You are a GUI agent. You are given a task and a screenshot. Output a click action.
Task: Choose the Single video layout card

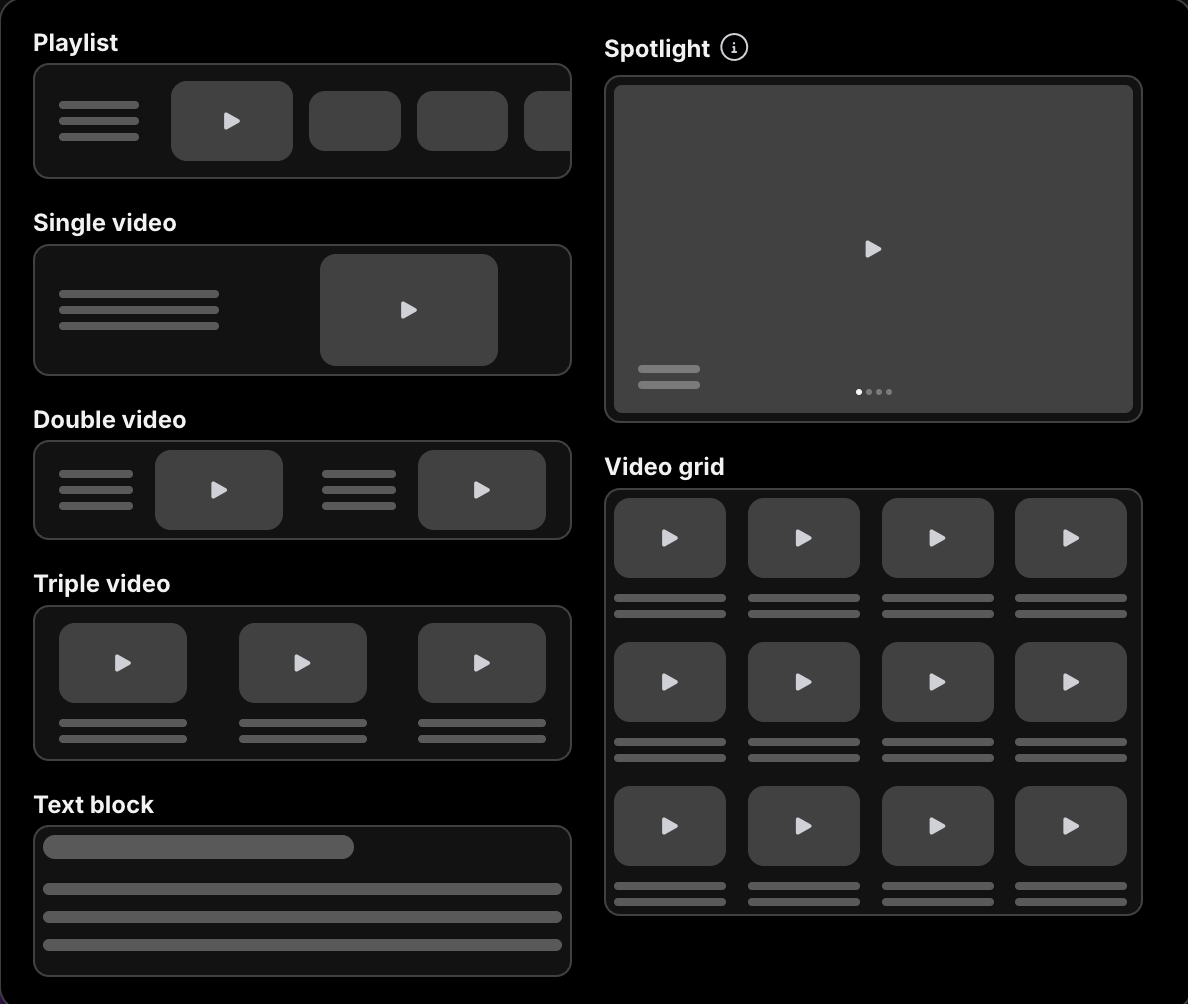[x=302, y=310]
